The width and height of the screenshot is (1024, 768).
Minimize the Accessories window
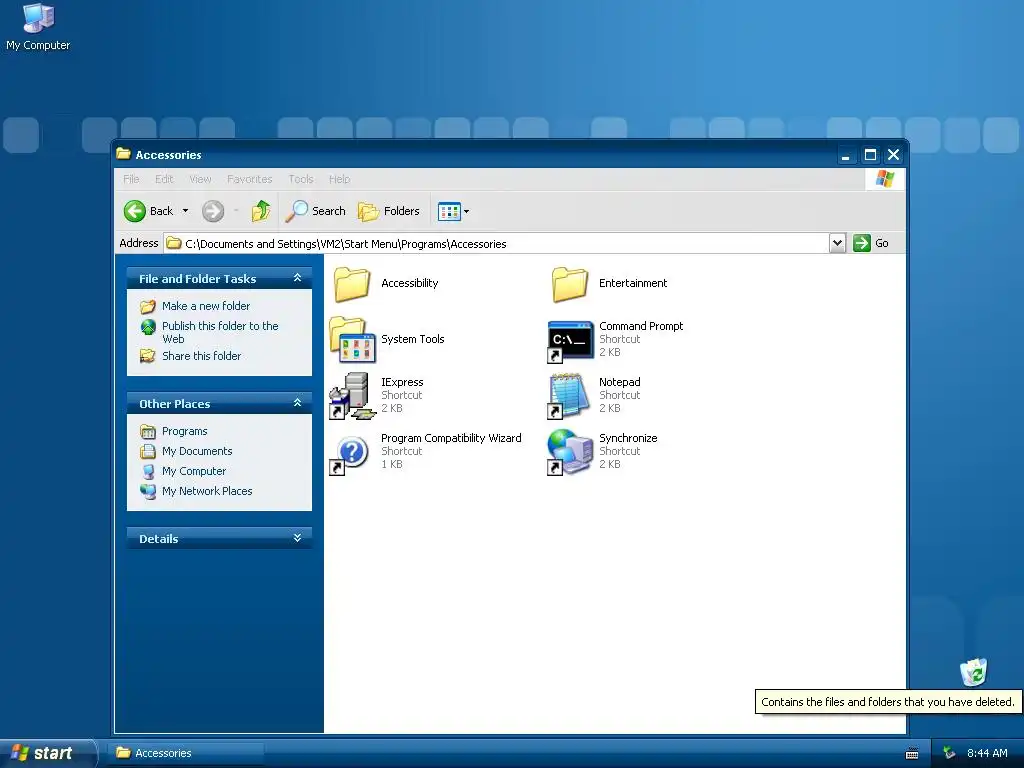(846, 155)
